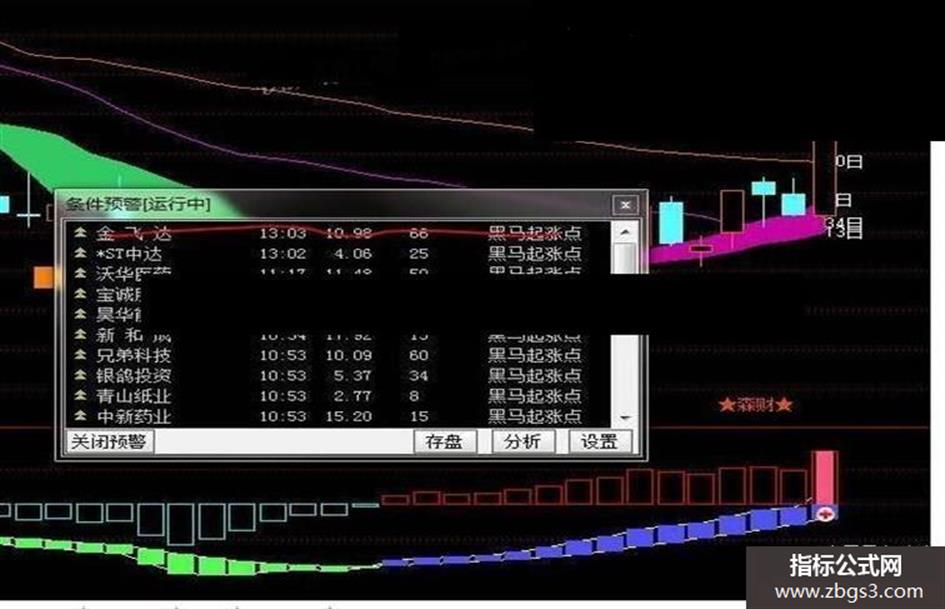This screenshot has width=945, height=609.
Task: Select the 银鸽投资 stock name
Action: (x=133, y=376)
